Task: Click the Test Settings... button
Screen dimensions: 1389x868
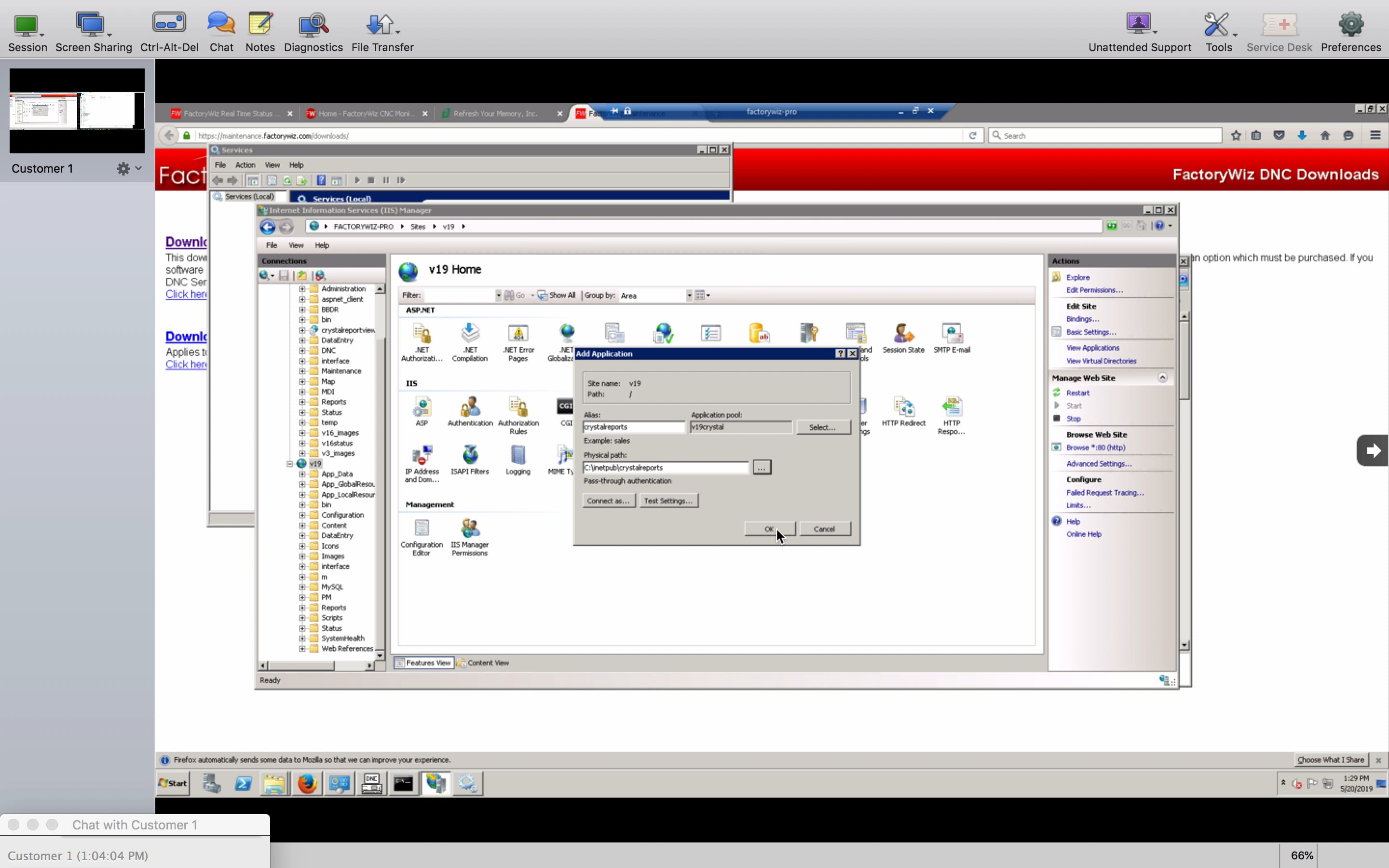Action: (668, 501)
